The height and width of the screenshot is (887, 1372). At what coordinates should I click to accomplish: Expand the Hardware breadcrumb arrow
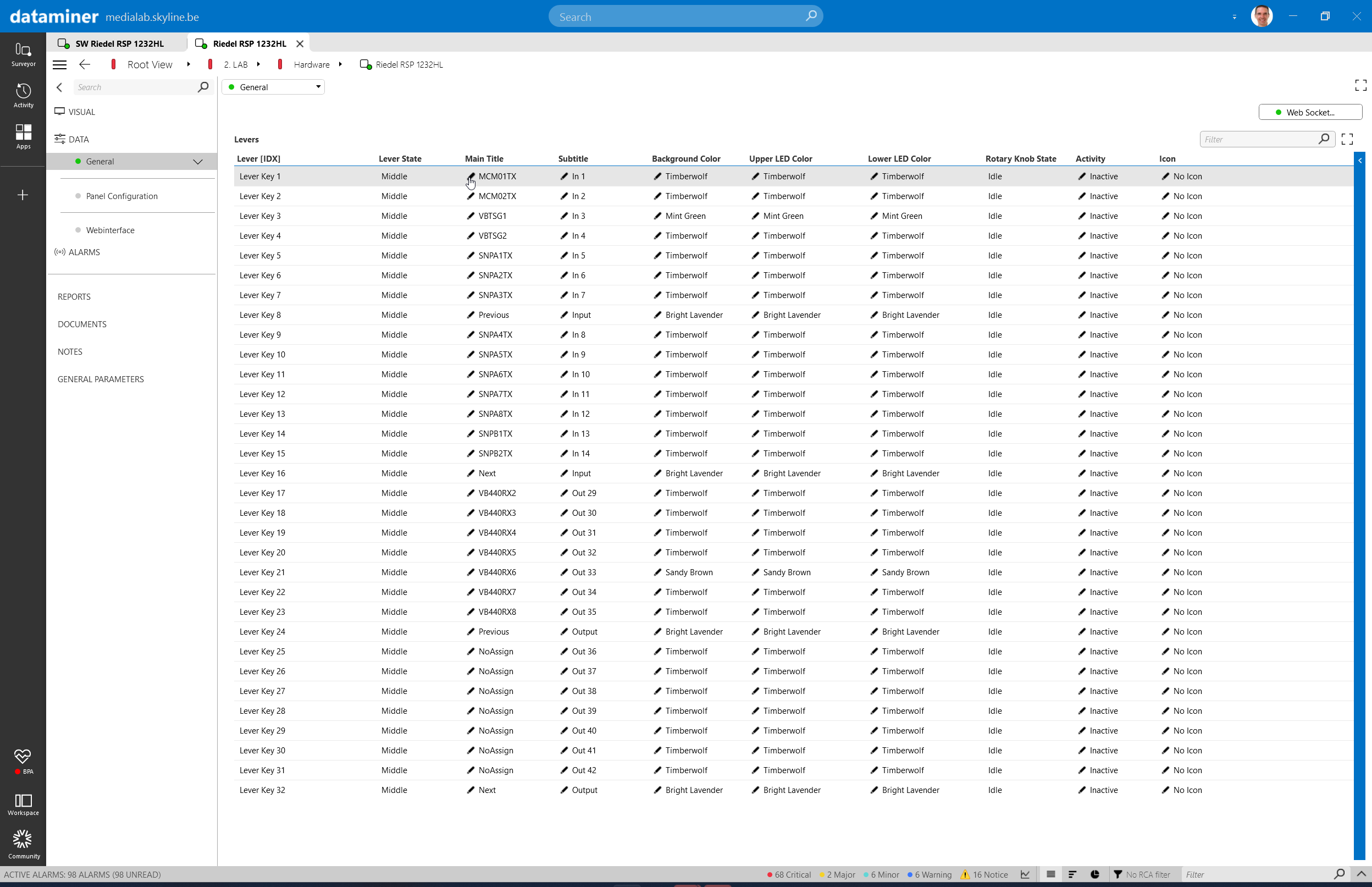340,64
